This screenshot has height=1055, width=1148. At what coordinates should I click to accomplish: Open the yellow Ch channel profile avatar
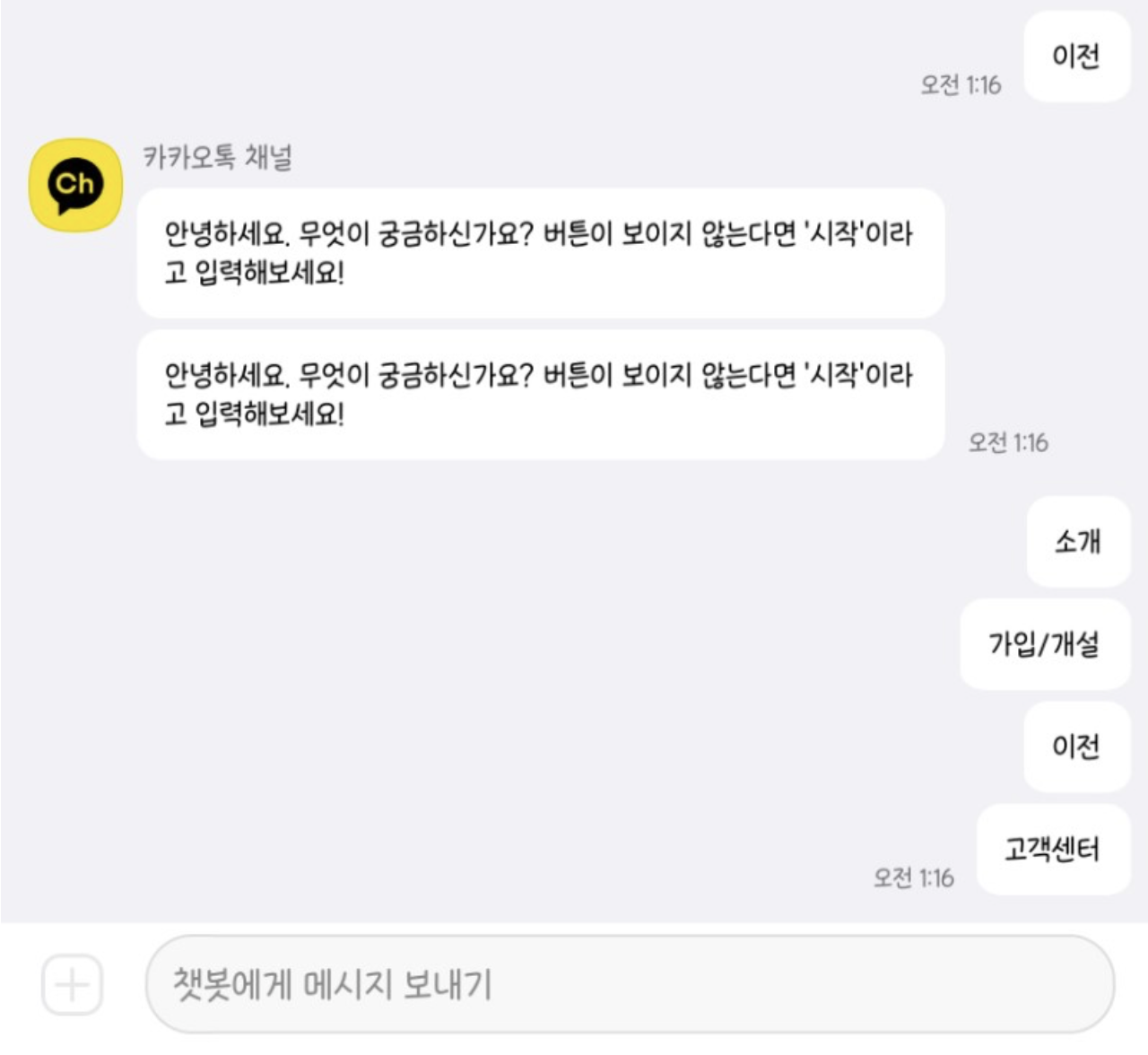pyautogui.click(x=76, y=185)
